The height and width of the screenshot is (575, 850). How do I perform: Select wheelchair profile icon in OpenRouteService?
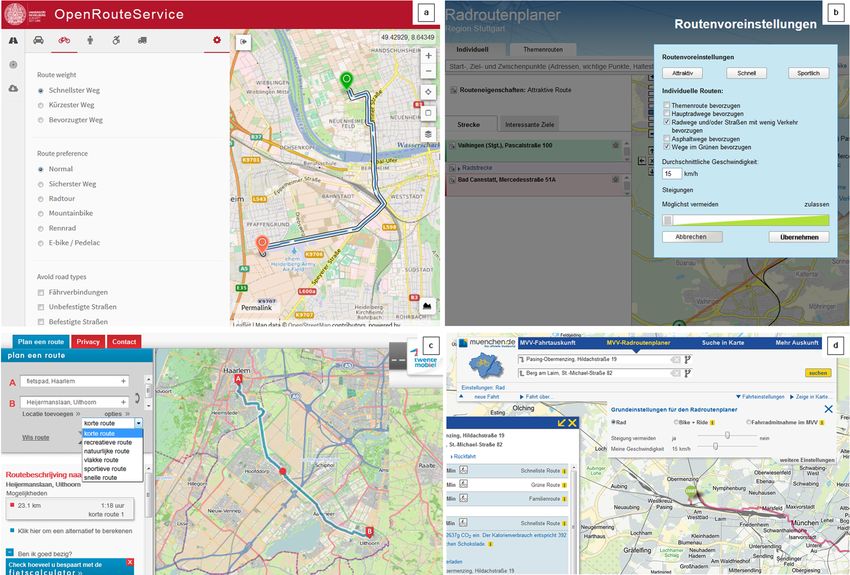(x=116, y=40)
